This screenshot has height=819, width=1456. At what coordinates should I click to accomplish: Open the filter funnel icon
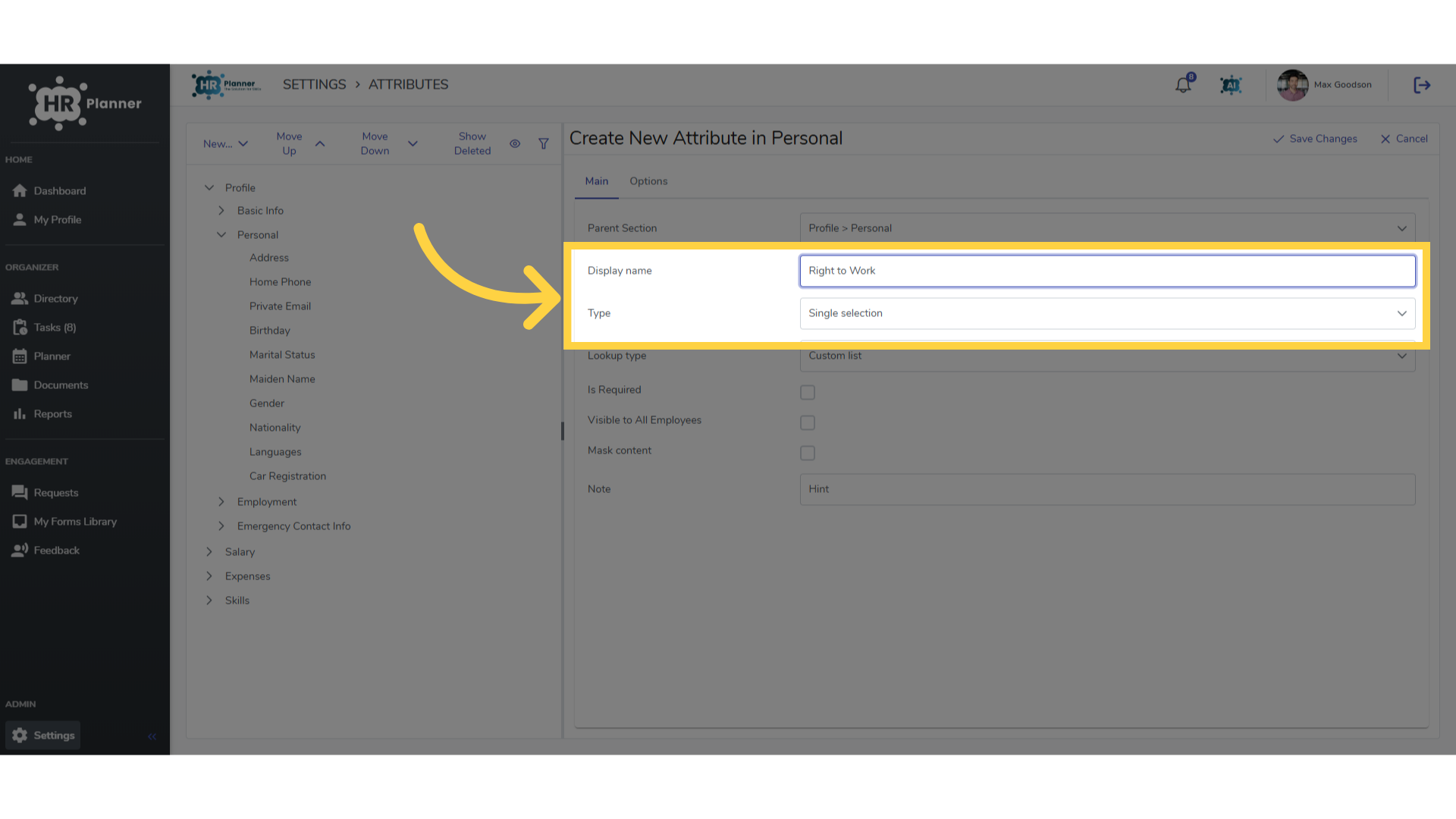[544, 143]
